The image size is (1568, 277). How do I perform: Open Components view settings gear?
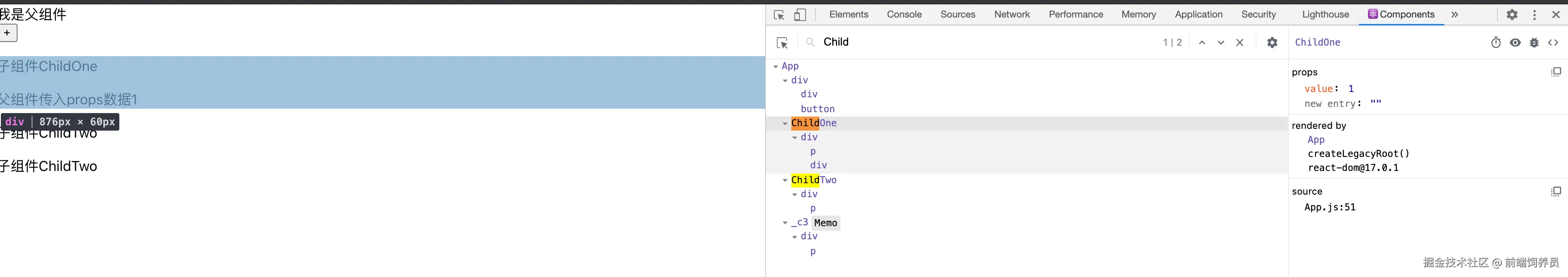[x=1272, y=43]
